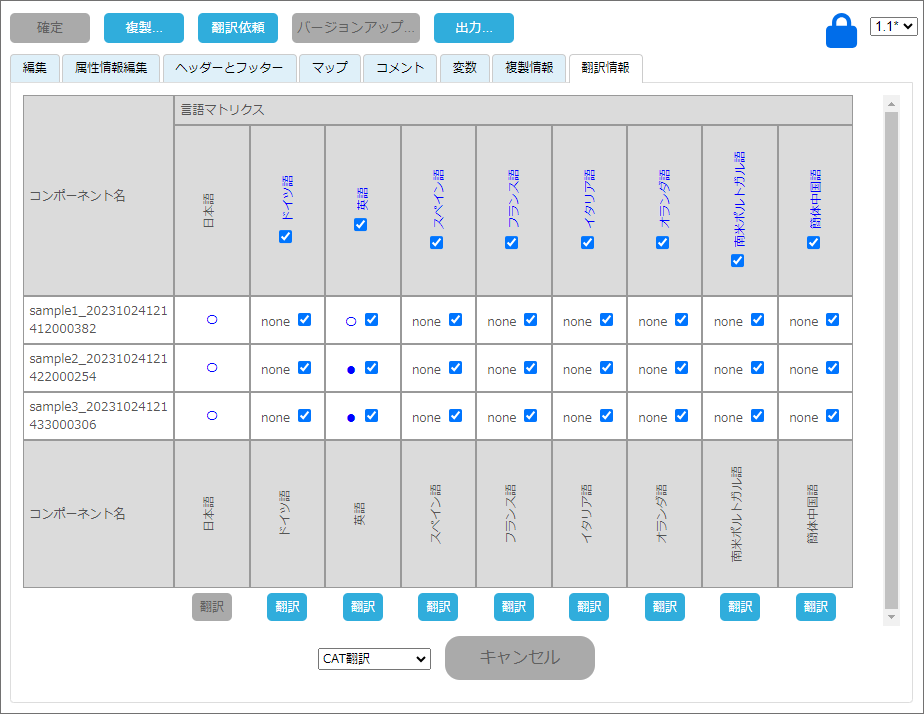The width and height of the screenshot is (924, 714).
Task: Toggle the ドイツ語 header checkbox
Action: 285,237
